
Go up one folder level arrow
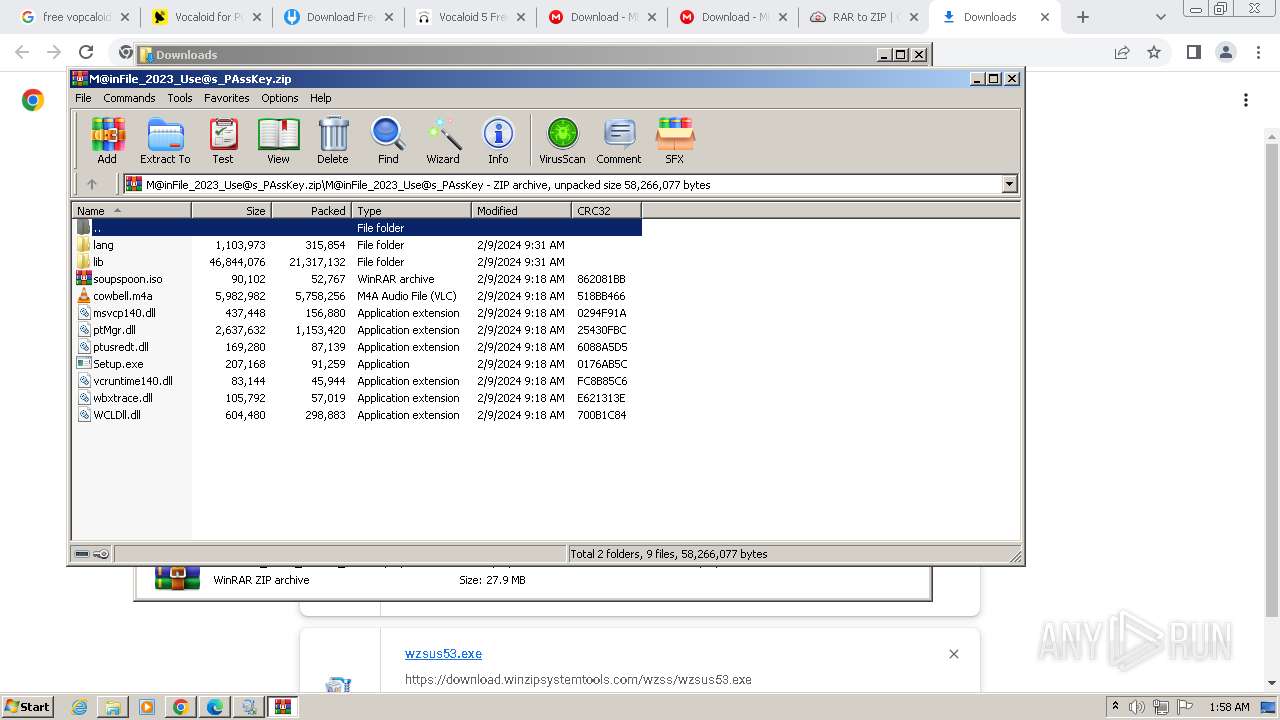[x=92, y=184]
